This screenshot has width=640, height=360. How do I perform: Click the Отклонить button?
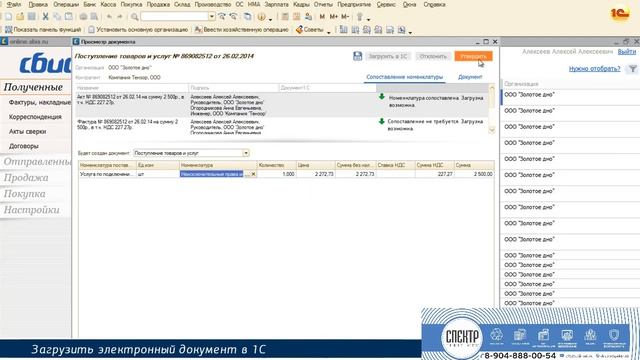[x=433, y=56]
